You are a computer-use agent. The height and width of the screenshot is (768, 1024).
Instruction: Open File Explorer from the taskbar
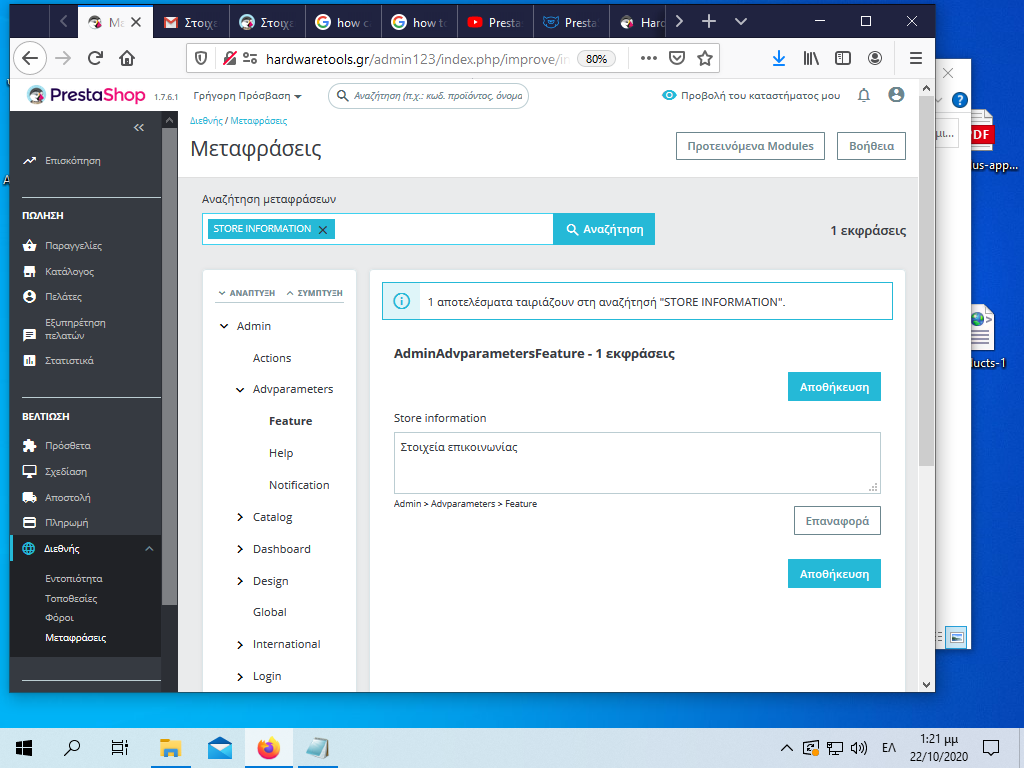pos(170,748)
